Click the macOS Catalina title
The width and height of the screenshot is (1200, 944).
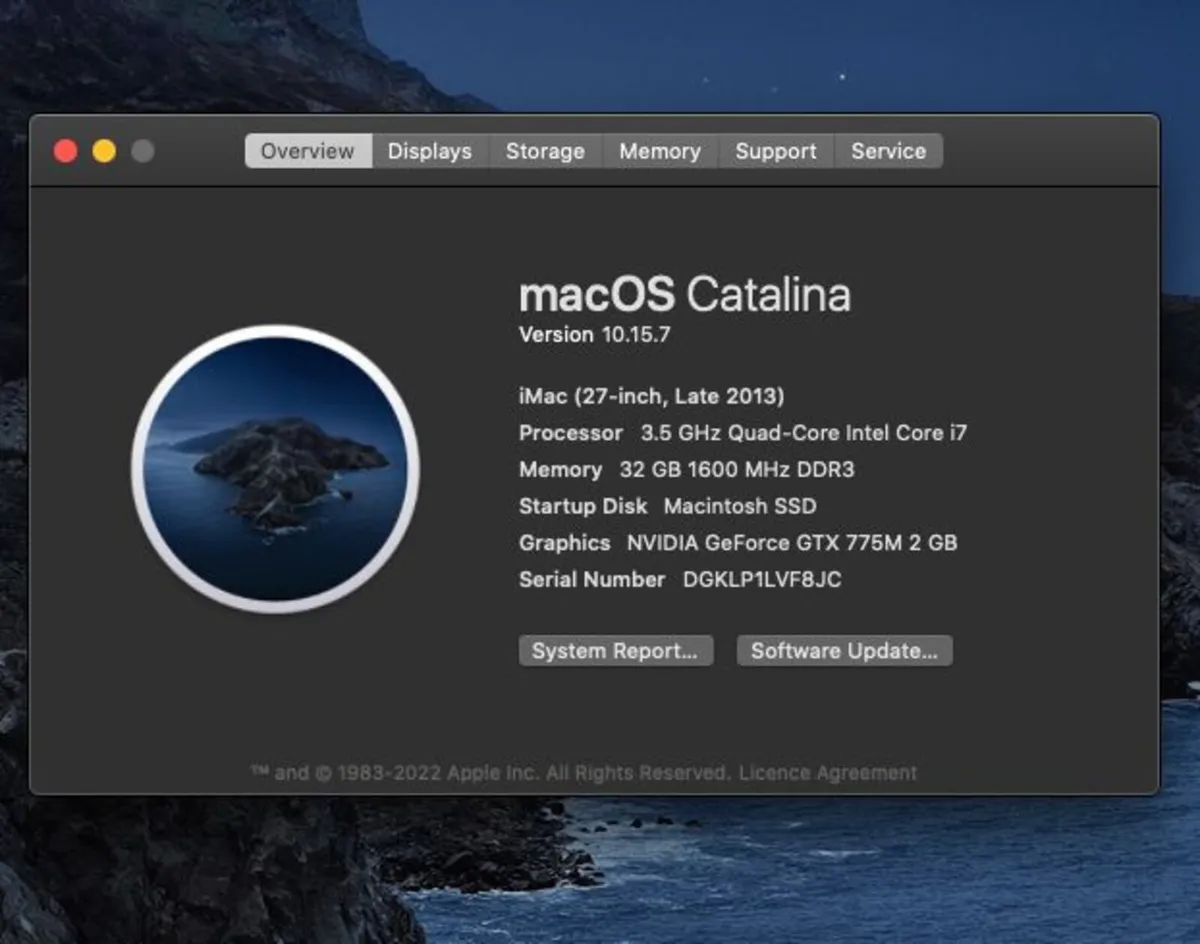click(685, 295)
